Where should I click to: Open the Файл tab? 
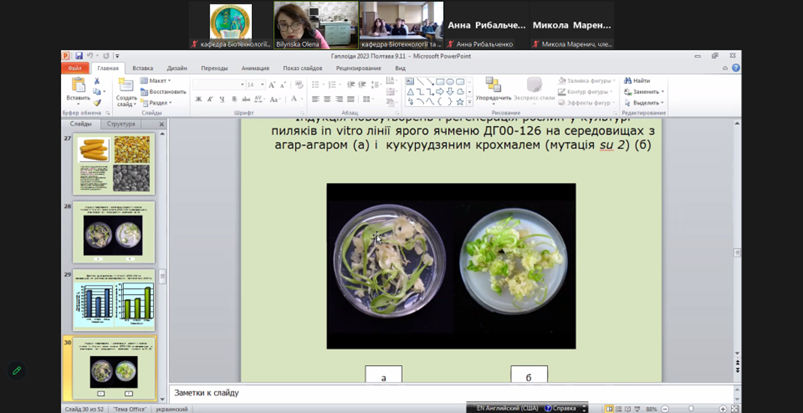[75, 68]
